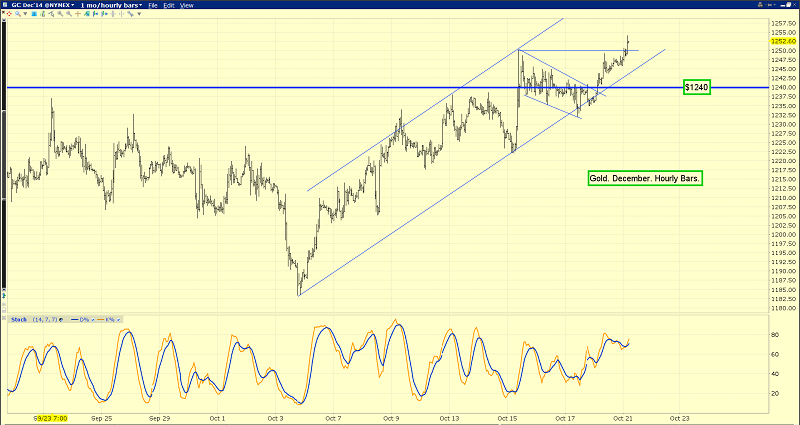Click small x icon at toolbar start
This screenshot has height=425, width=800.
[x=3, y=12]
